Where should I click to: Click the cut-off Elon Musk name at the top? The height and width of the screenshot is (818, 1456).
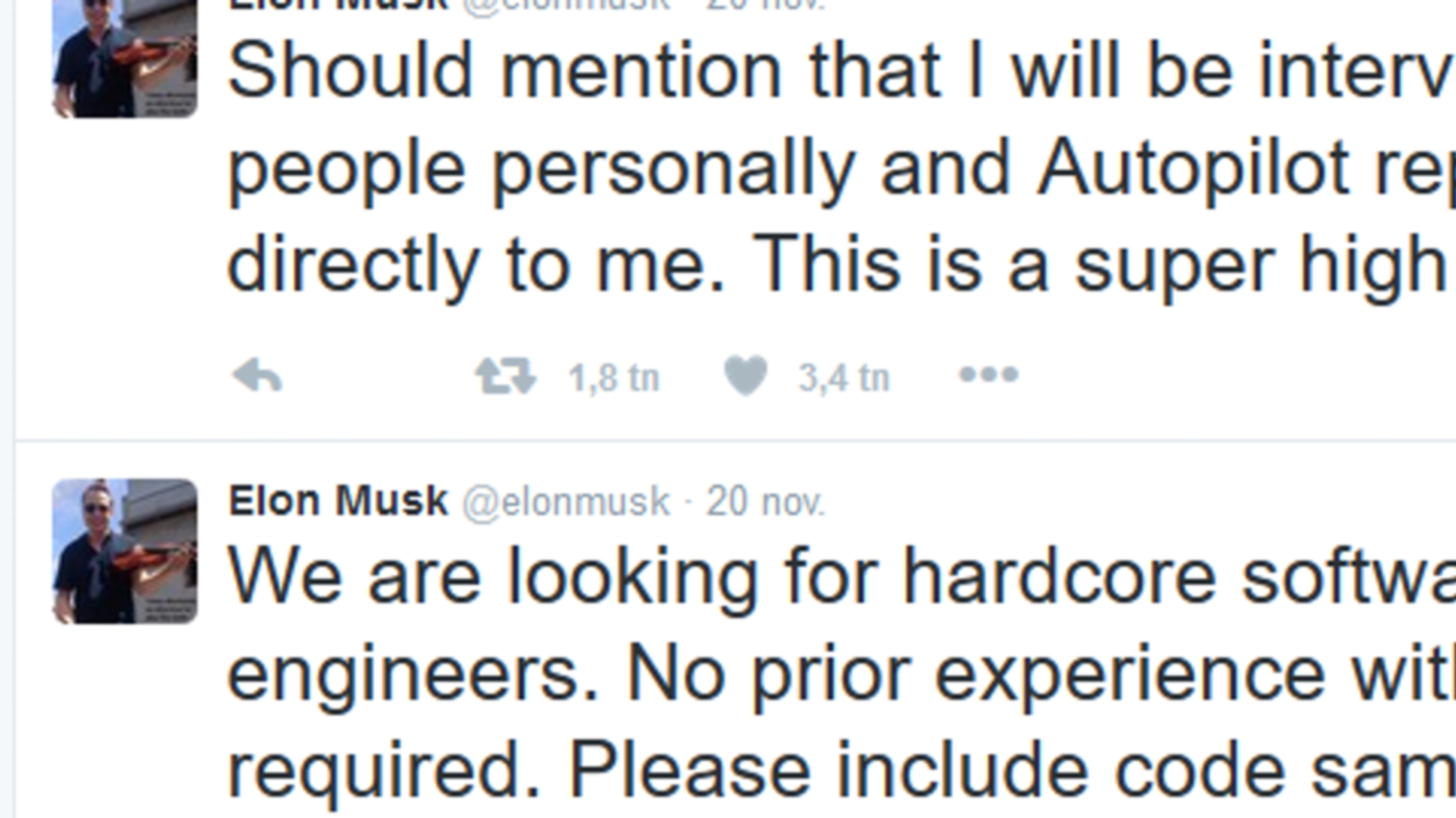338,4
